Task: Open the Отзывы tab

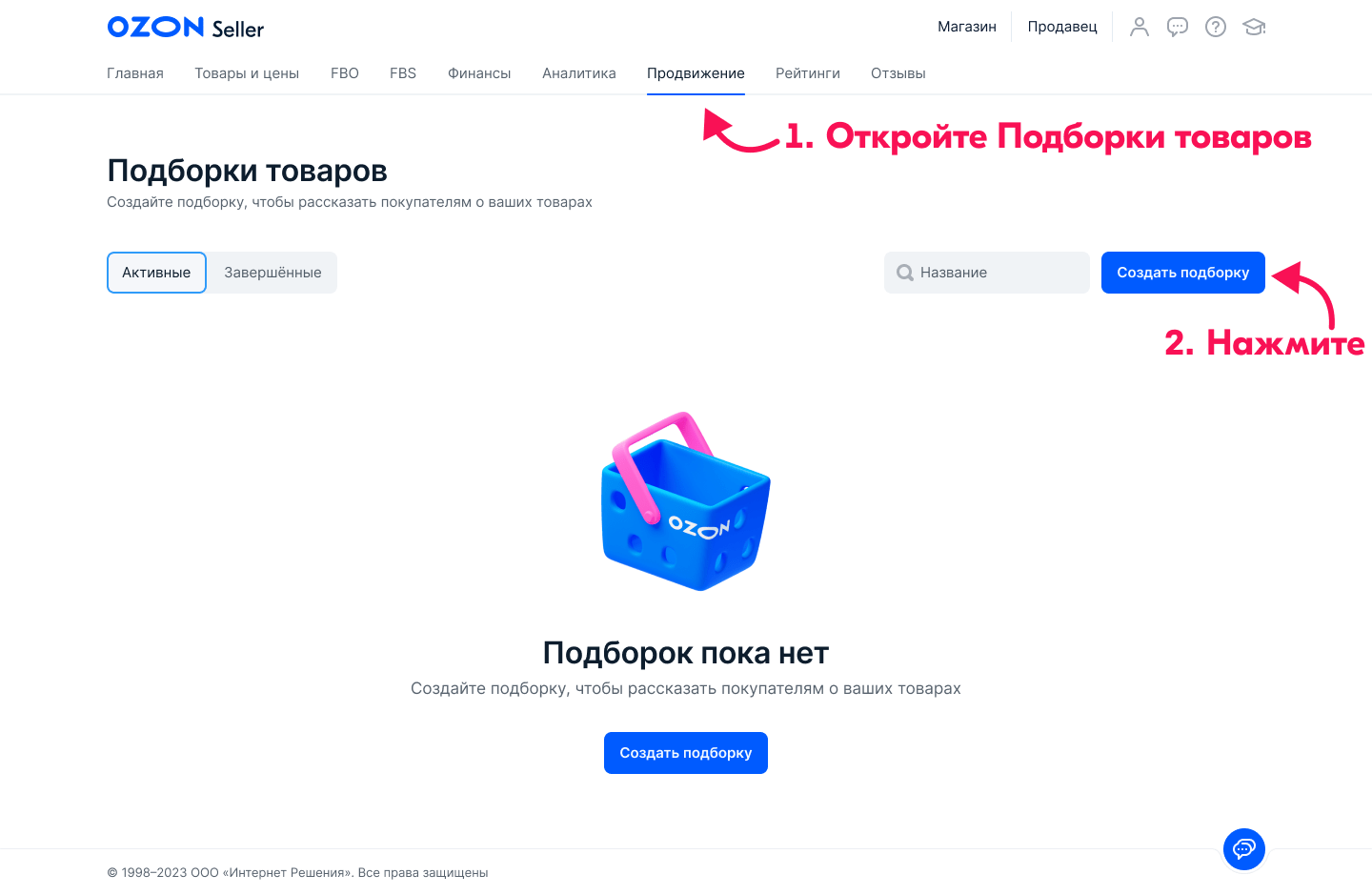Action: pos(898,73)
